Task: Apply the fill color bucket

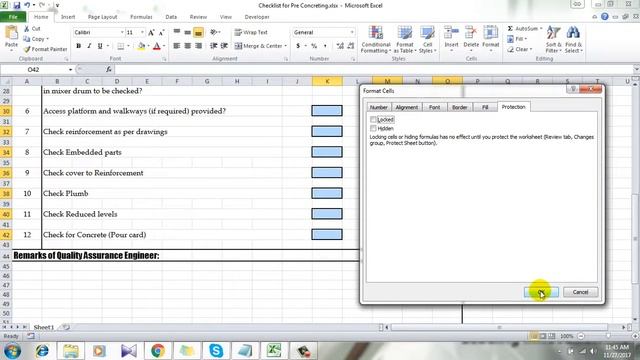Action: point(141,46)
